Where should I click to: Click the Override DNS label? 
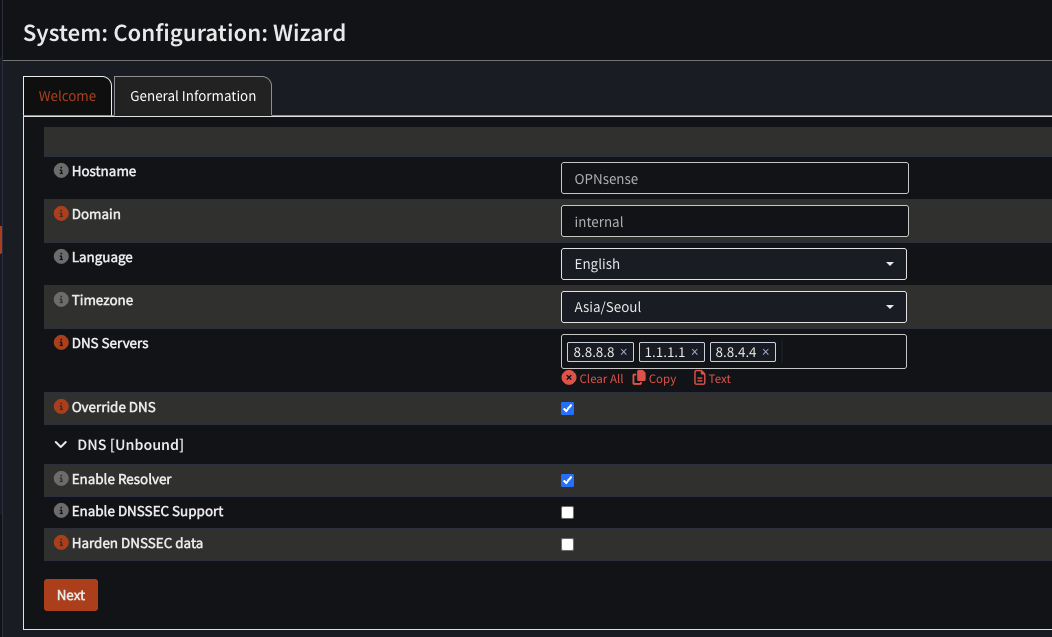coord(113,407)
